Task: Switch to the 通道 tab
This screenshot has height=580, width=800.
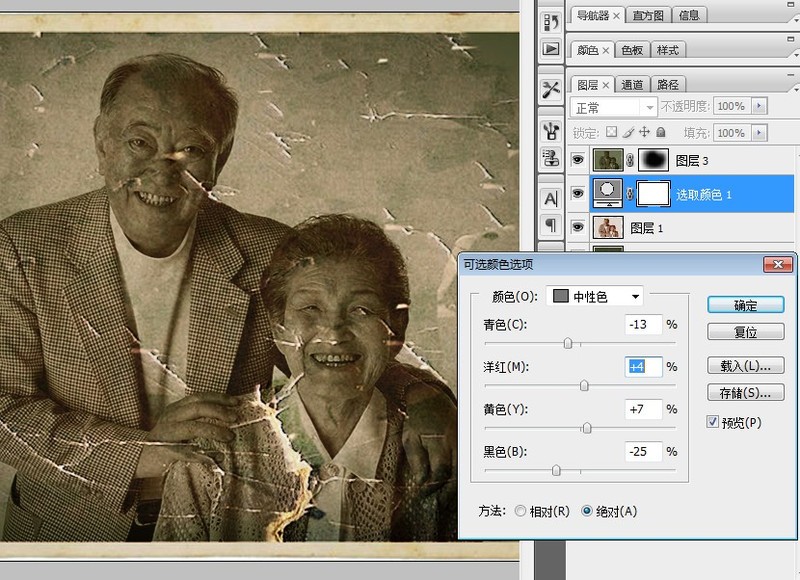Action: coord(632,85)
